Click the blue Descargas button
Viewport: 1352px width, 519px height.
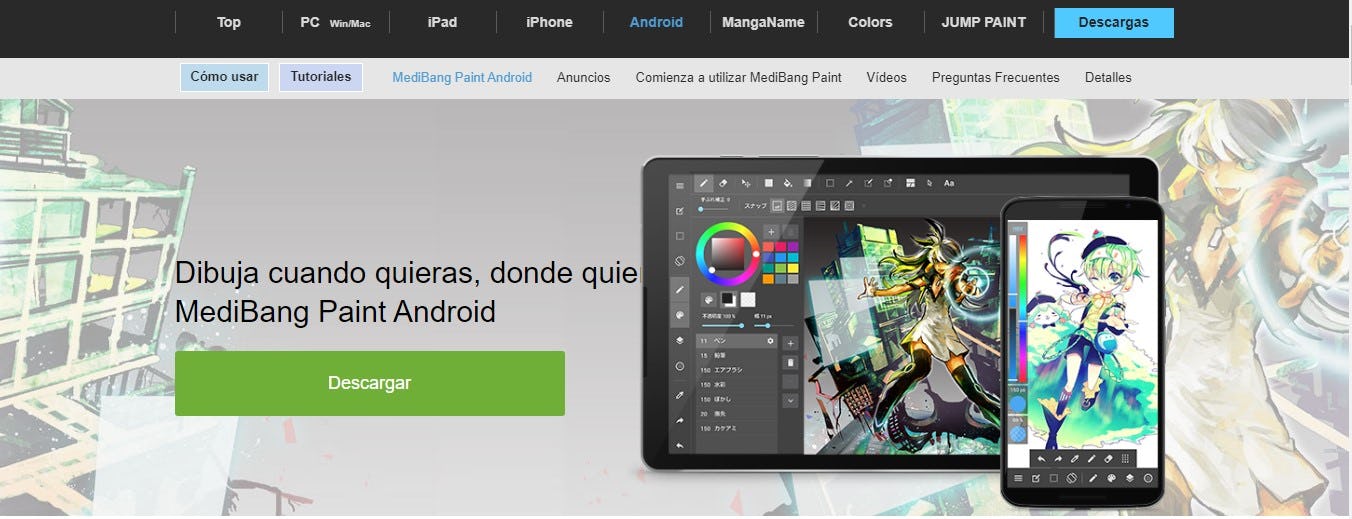tap(1113, 22)
